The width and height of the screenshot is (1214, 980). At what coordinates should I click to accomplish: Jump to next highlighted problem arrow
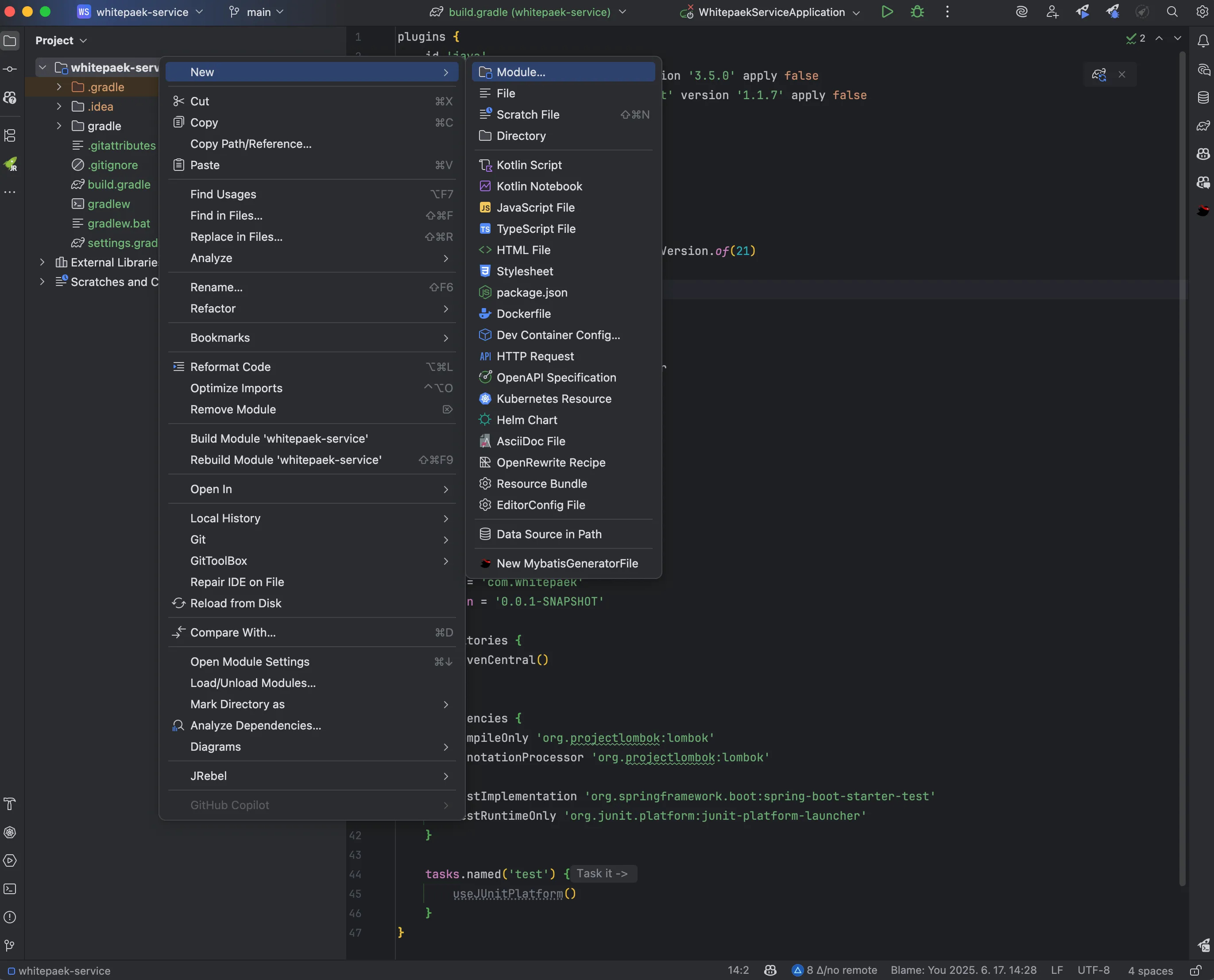[1177, 39]
